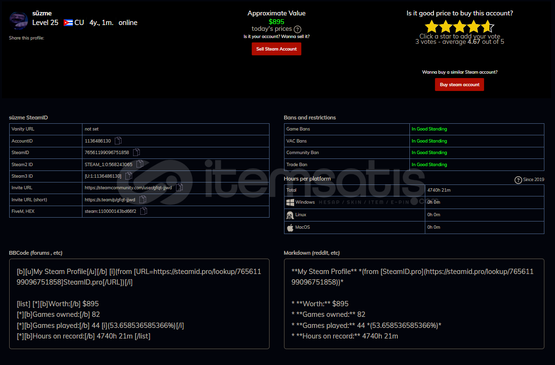Click the Cuba country flag icon
This screenshot has width=555, height=365.
[x=68, y=23]
